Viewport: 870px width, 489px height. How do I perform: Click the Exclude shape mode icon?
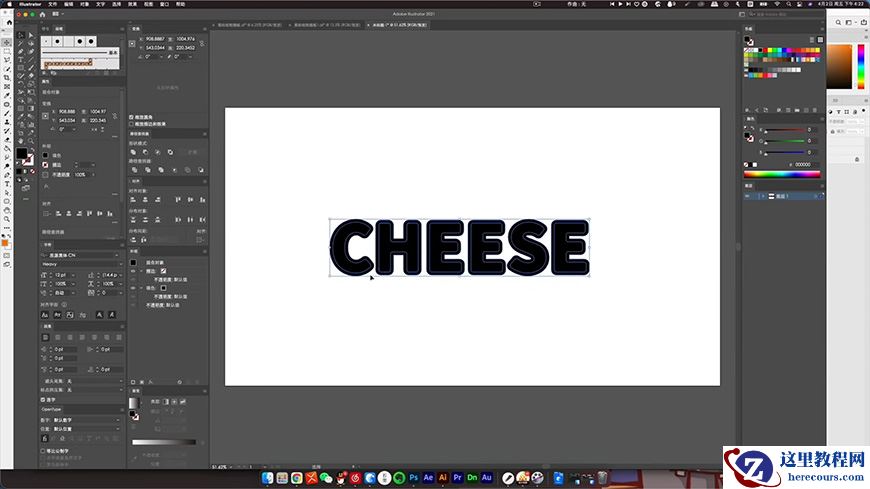(x=170, y=152)
